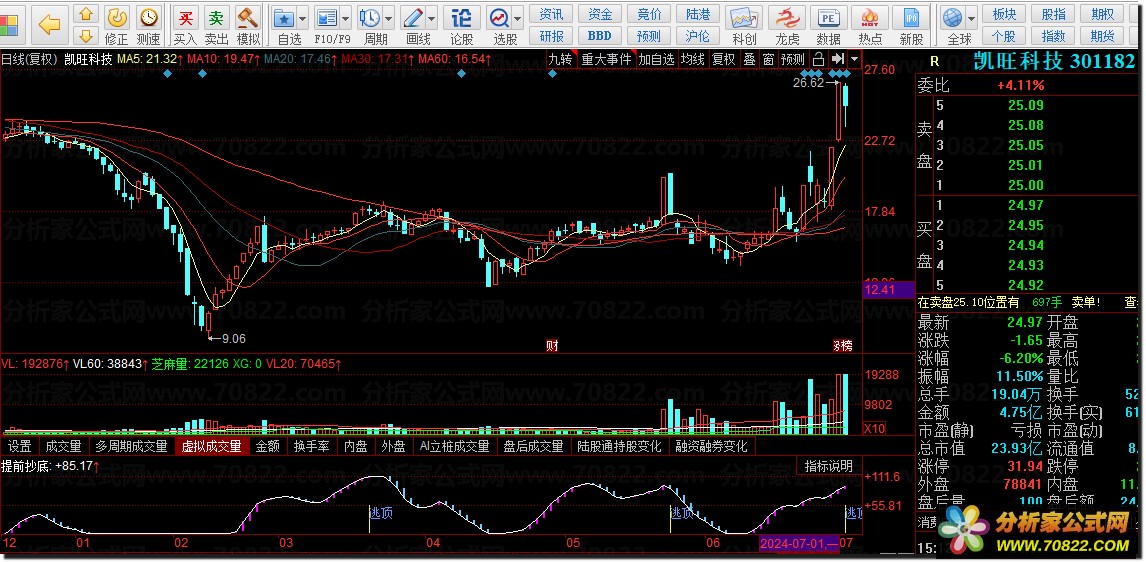1146x562 pixels.
Task: Toggle the 窗 window option
Action: pyautogui.click(x=768, y=59)
